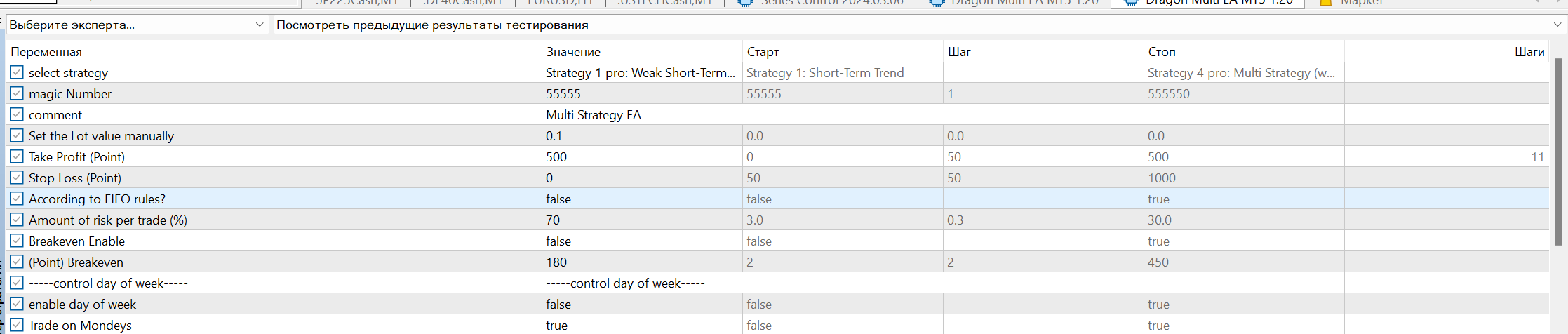The image size is (1568, 334).
Task: Click the Шаги column header
Action: tap(1529, 52)
